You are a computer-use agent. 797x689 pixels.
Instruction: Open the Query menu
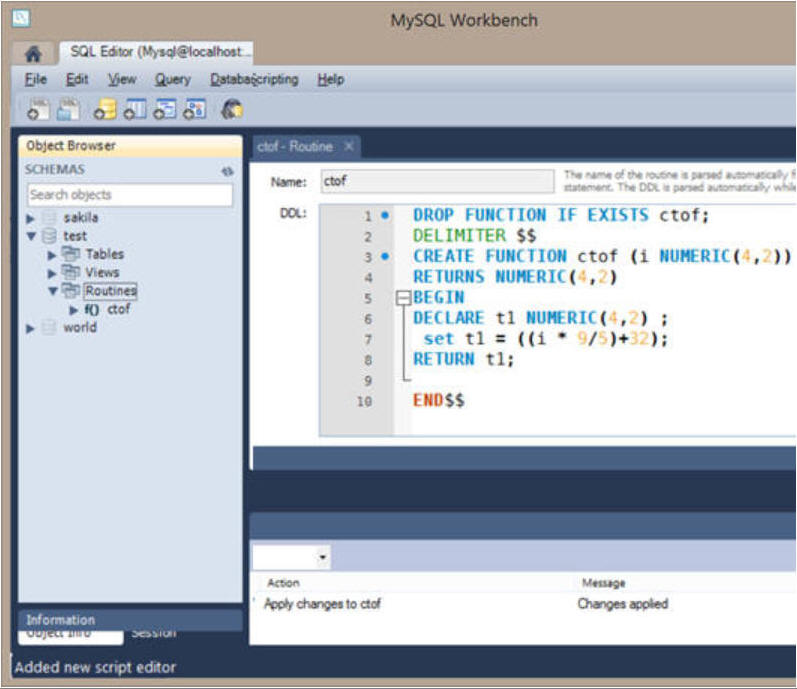click(x=173, y=80)
